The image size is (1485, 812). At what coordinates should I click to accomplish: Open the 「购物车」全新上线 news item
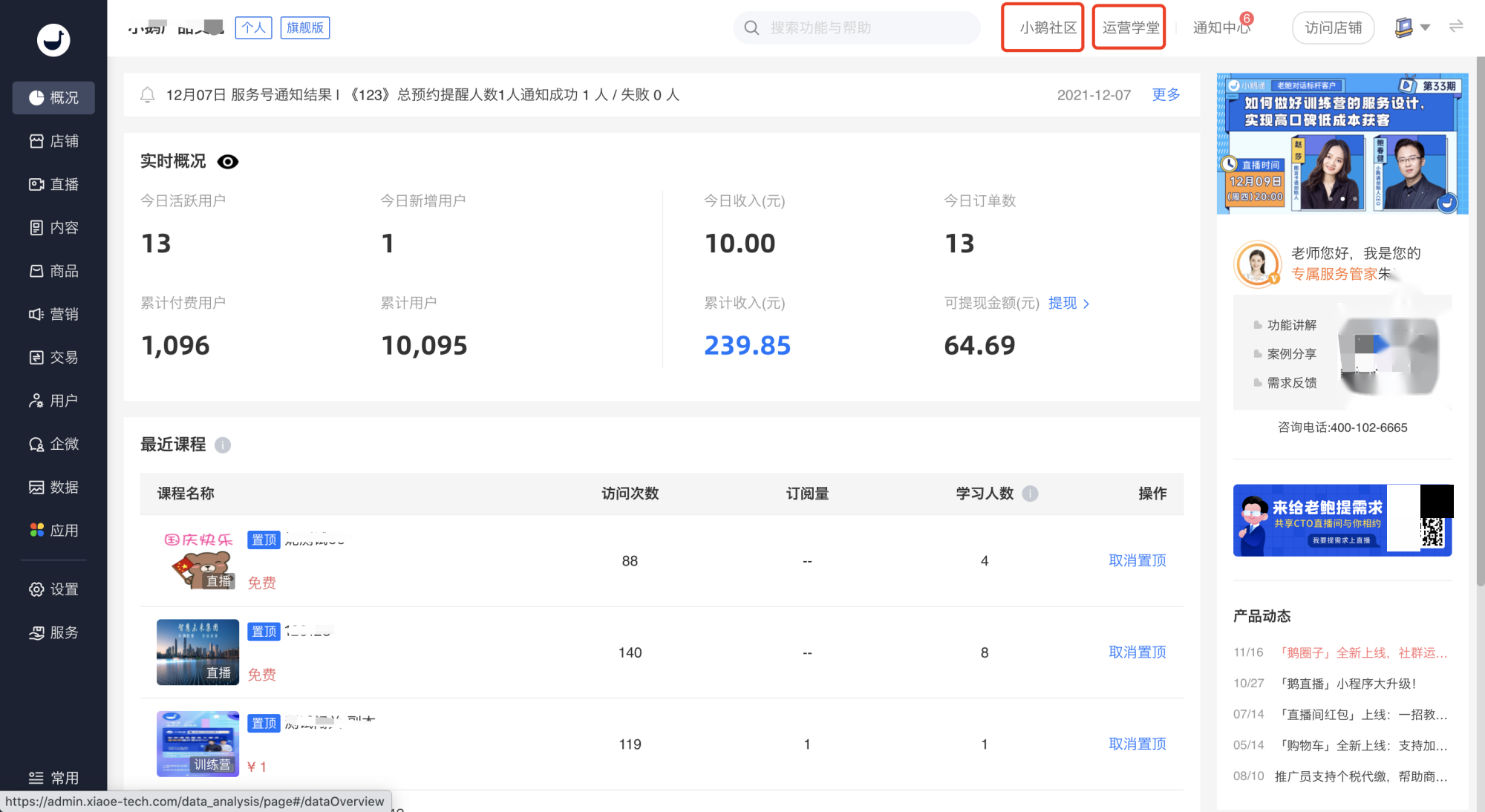pos(1362,746)
